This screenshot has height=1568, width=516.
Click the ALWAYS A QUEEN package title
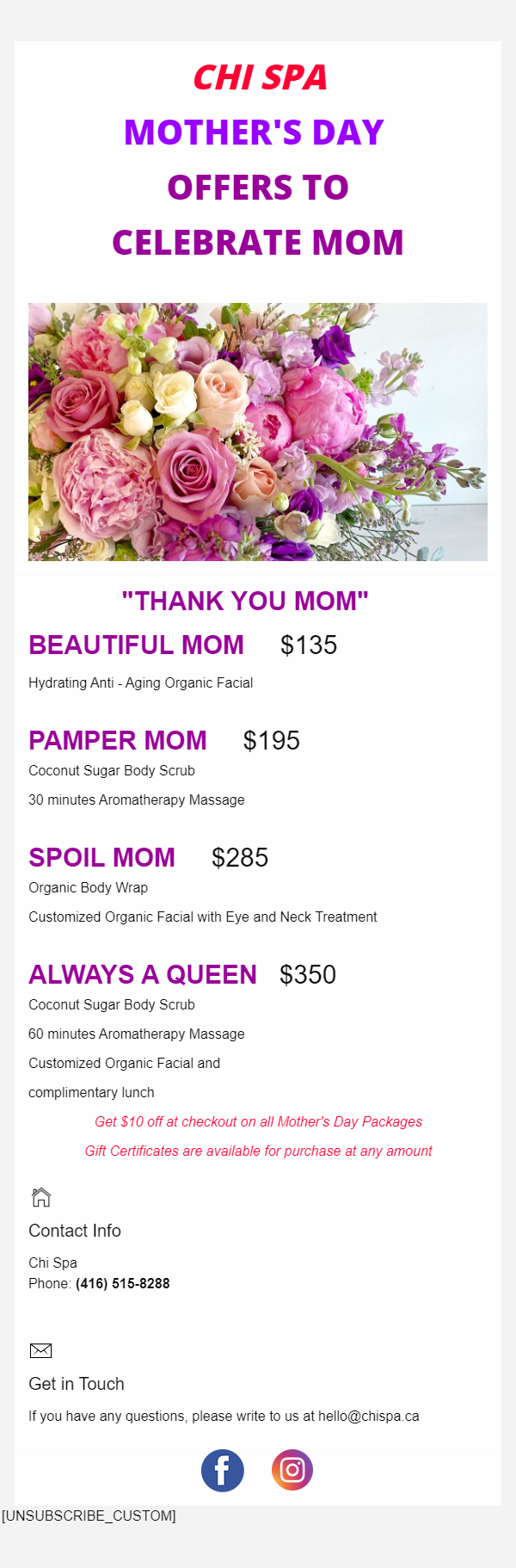pos(143,975)
